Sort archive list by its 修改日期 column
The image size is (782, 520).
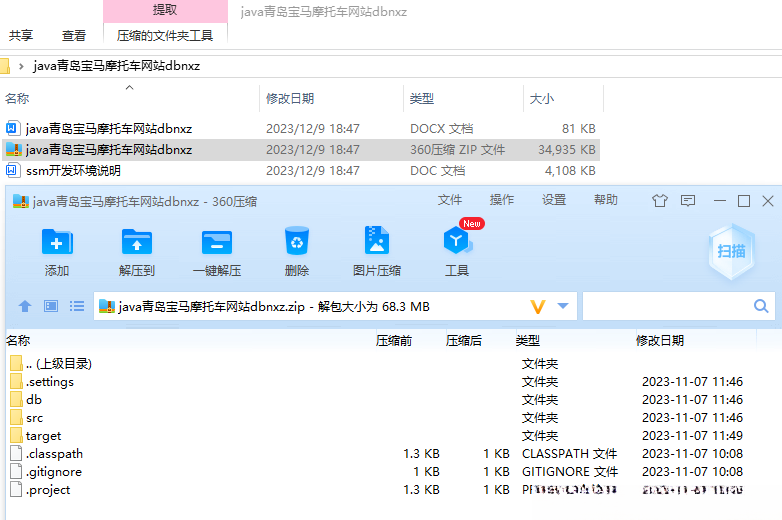660,341
